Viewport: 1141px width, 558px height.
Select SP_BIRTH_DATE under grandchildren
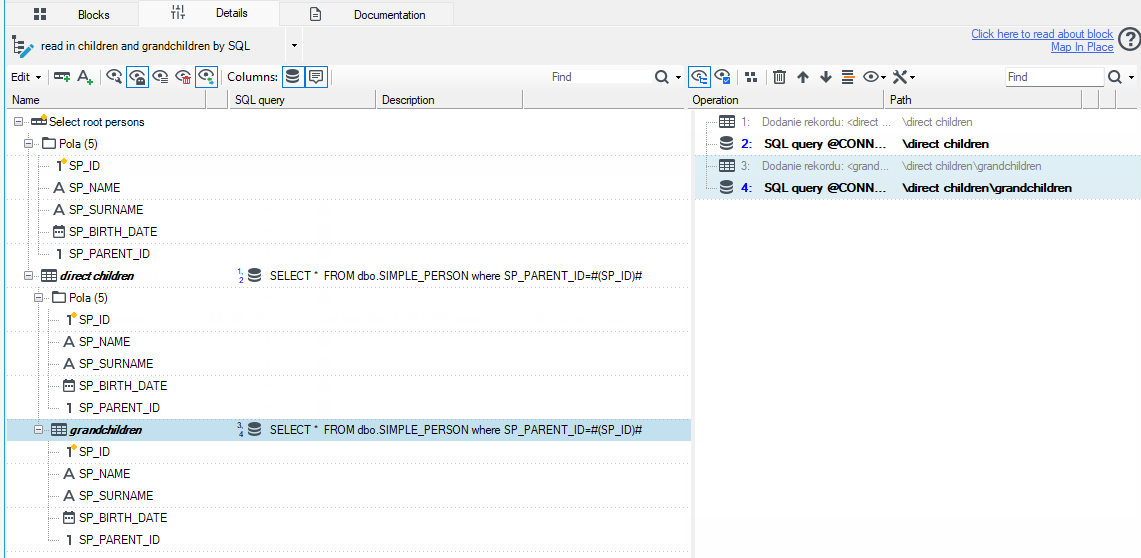pos(123,518)
